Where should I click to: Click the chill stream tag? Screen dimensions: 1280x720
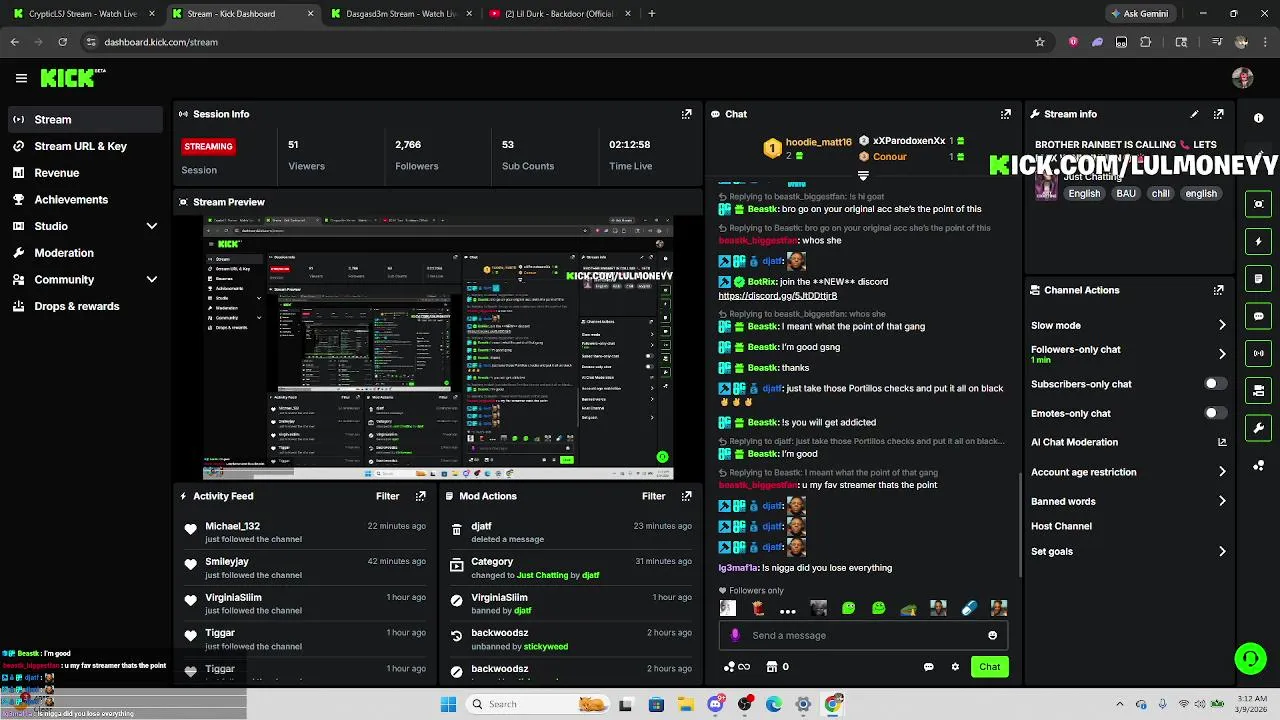(1160, 194)
